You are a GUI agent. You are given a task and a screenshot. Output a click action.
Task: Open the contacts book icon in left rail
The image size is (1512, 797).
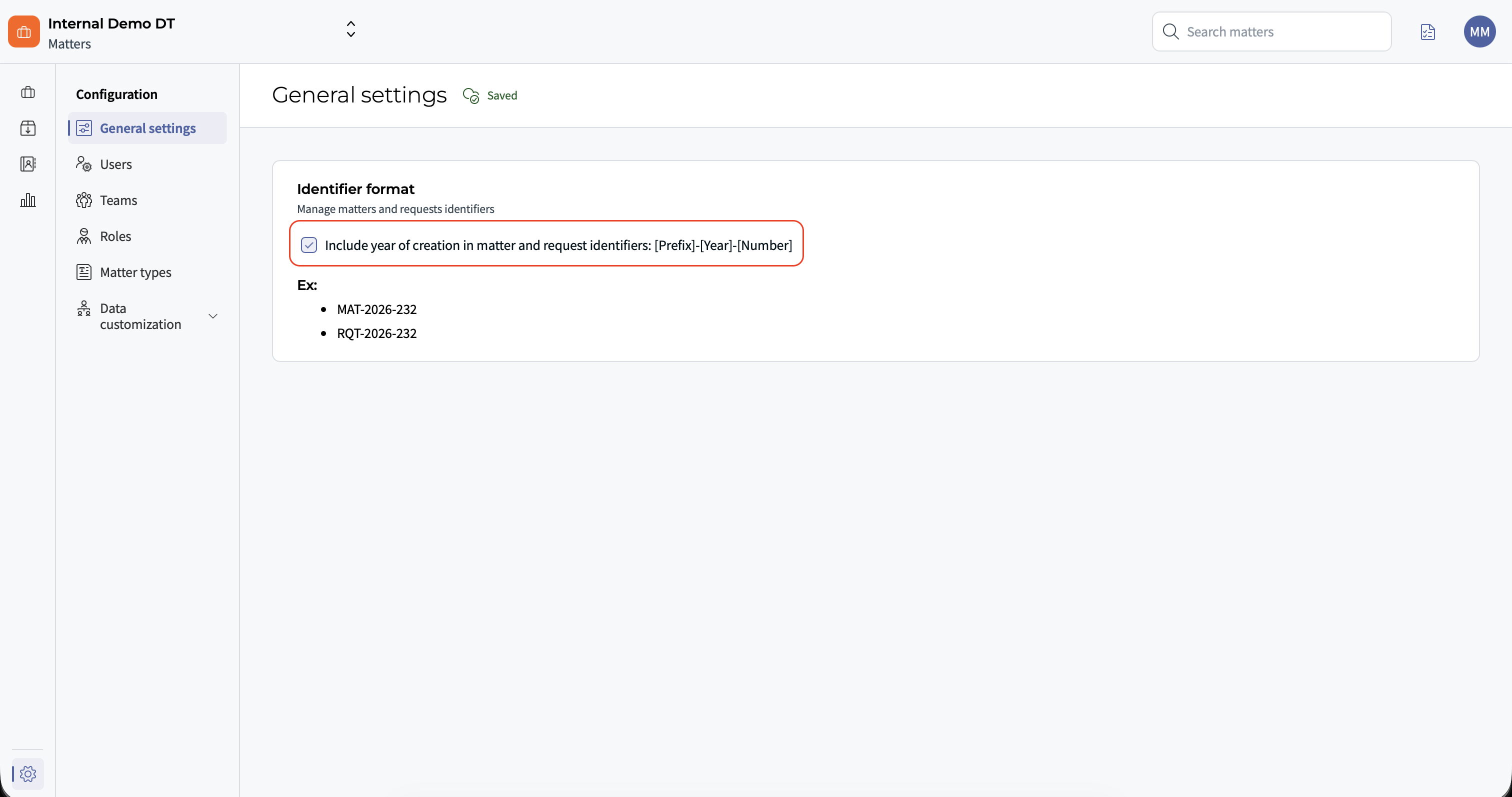(x=27, y=163)
